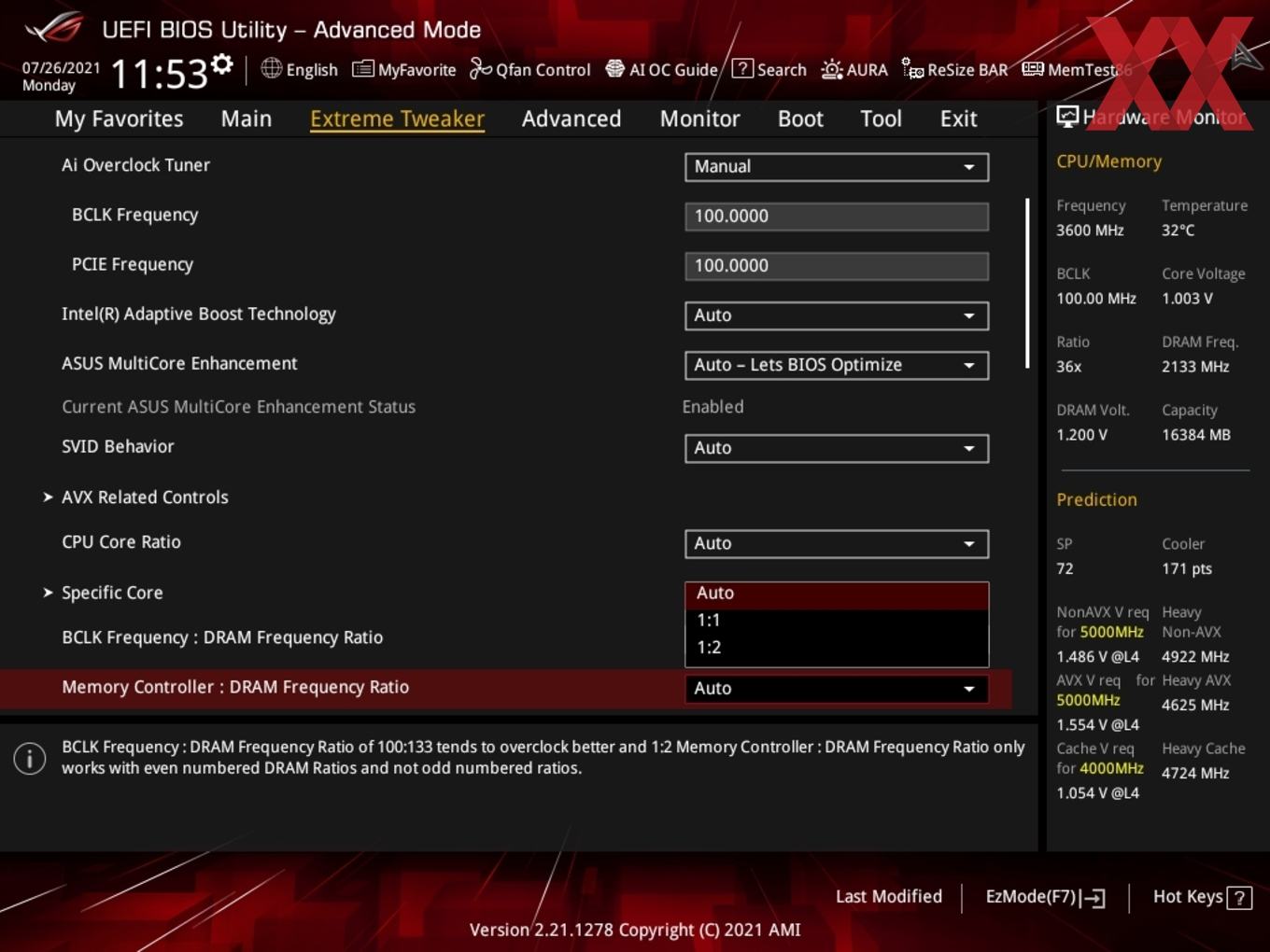
Task: Launch MemTest86 icon
Action: (1033, 69)
